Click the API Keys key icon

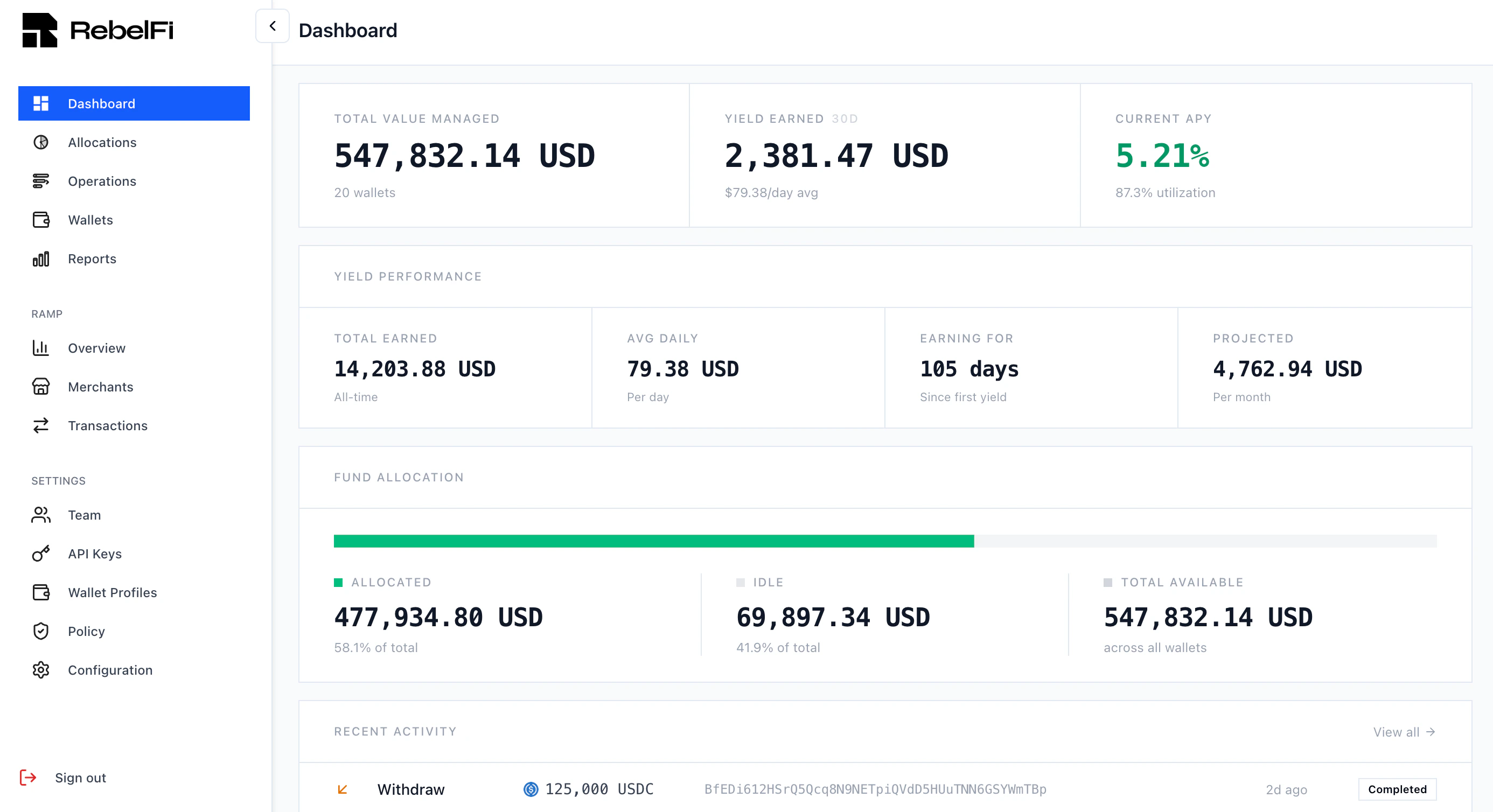point(40,554)
